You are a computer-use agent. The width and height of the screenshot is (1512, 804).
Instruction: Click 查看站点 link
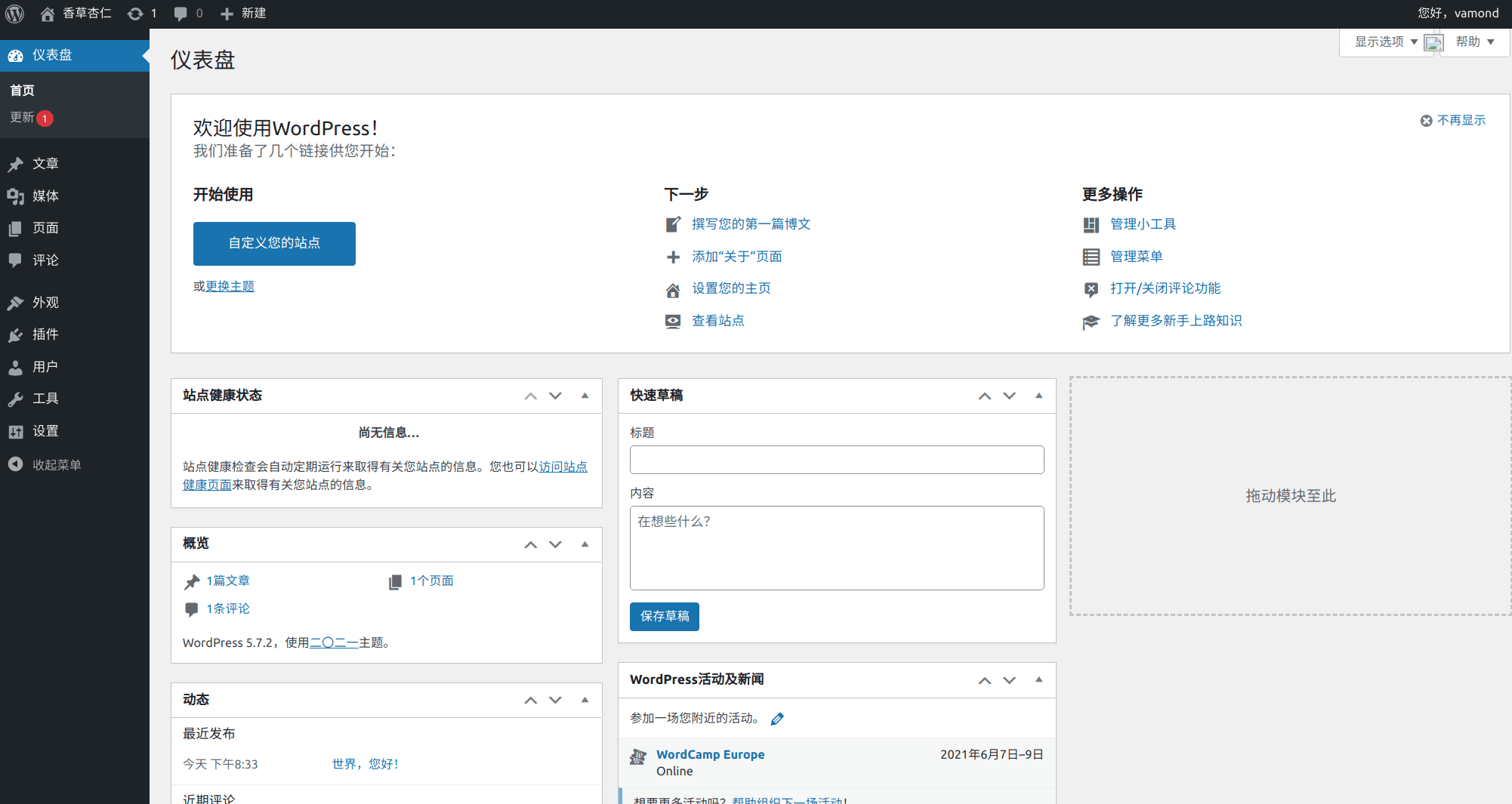click(x=717, y=321)
